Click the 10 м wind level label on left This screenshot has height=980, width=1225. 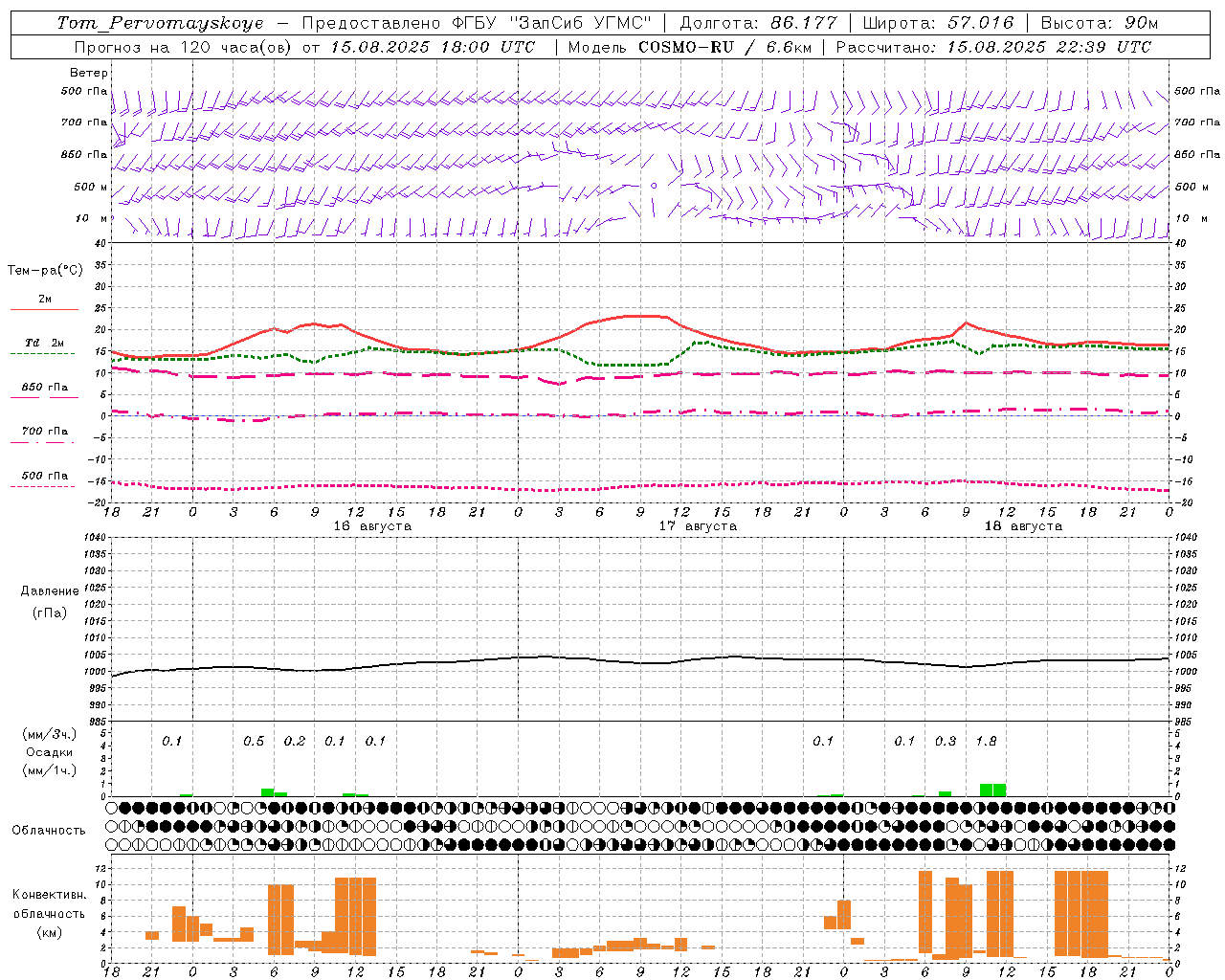point(92,219)
